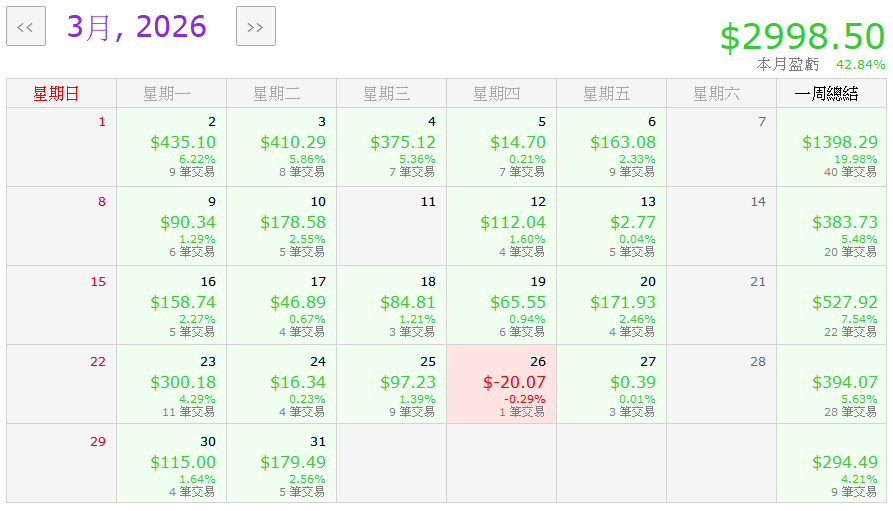Select March 19 profit $65.55
The image size is (893, 511).
518,302
